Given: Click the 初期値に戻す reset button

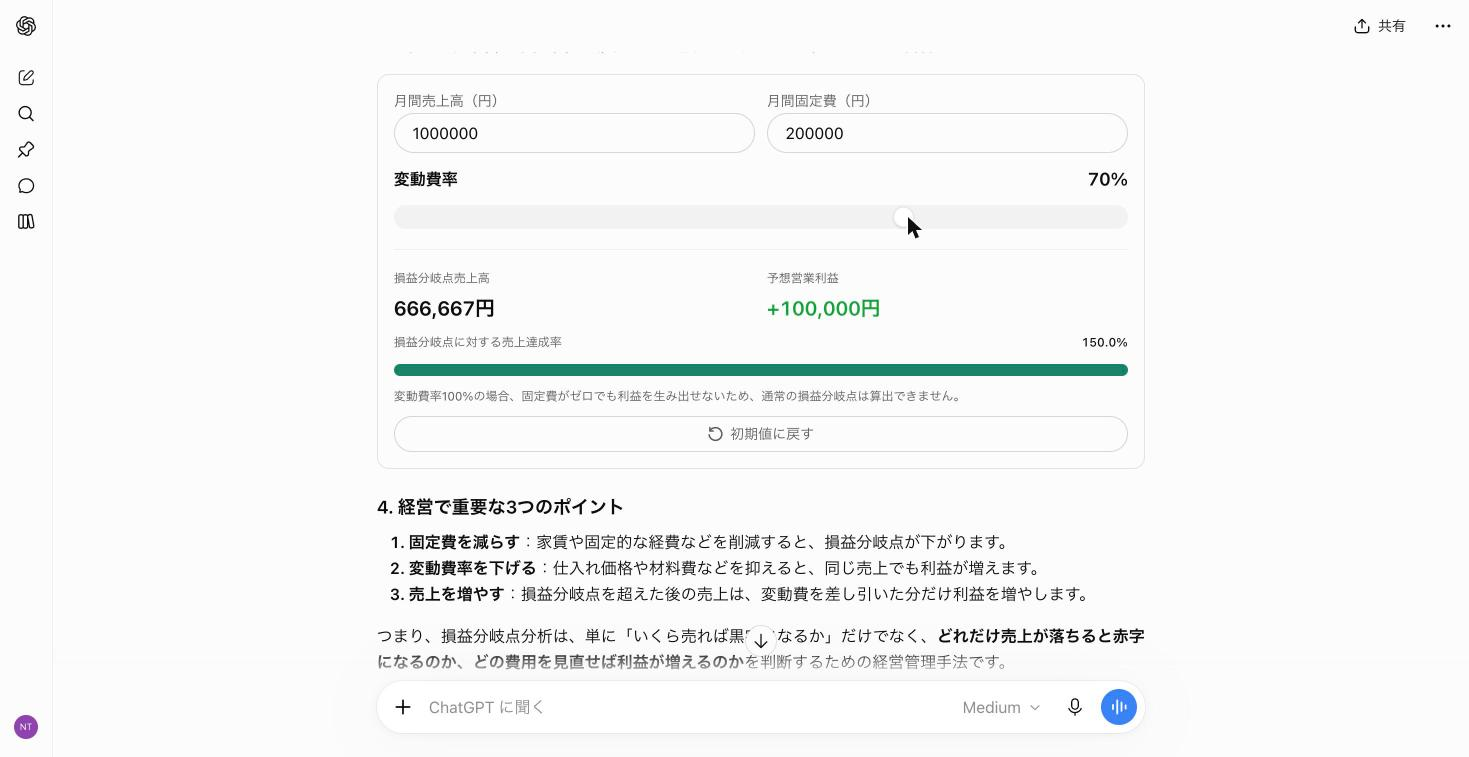Looking at the screenshot, I should [761, 434].
